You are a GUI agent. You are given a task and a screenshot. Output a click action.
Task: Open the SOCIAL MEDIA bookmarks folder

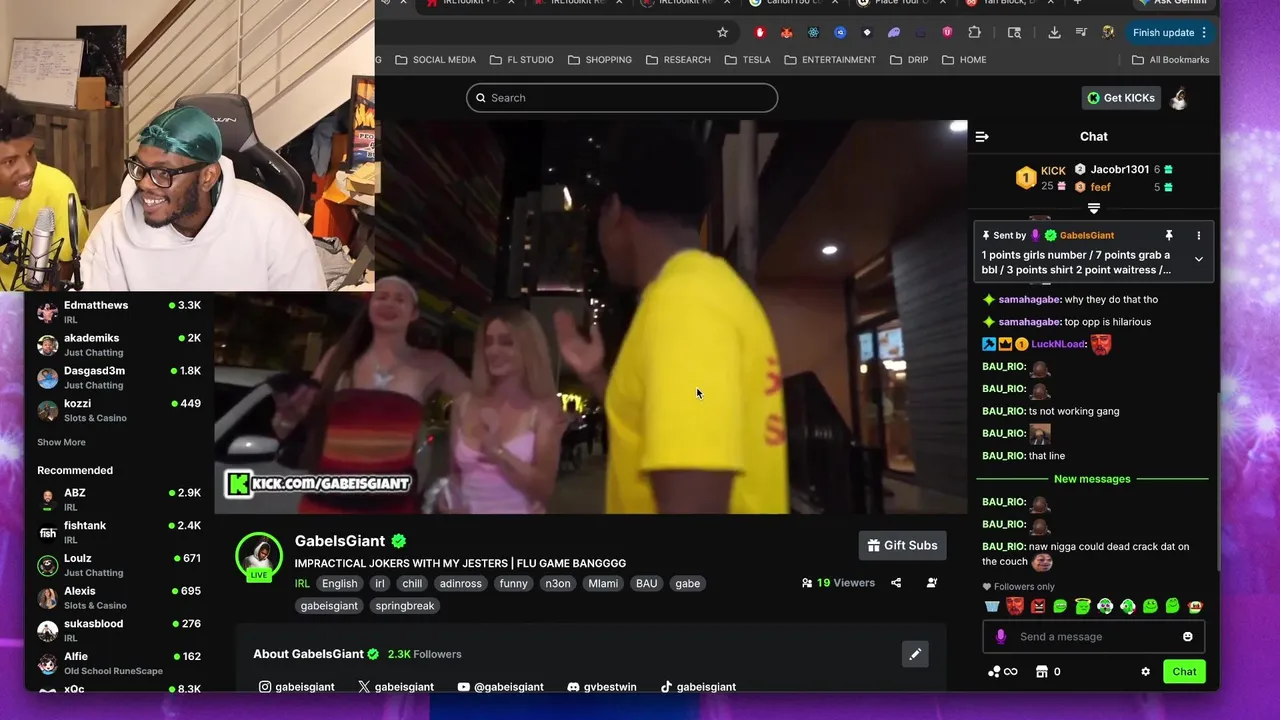[435, 60]
